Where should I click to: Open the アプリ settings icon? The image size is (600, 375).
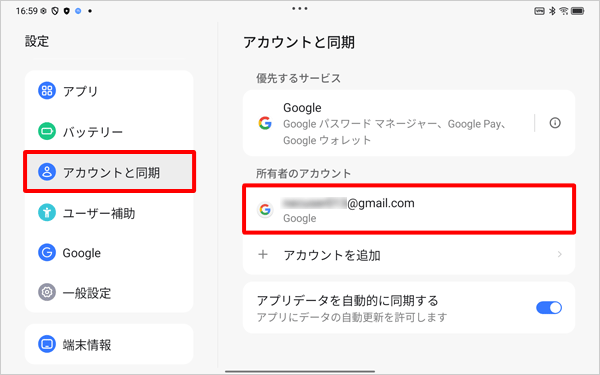point(47,91)
